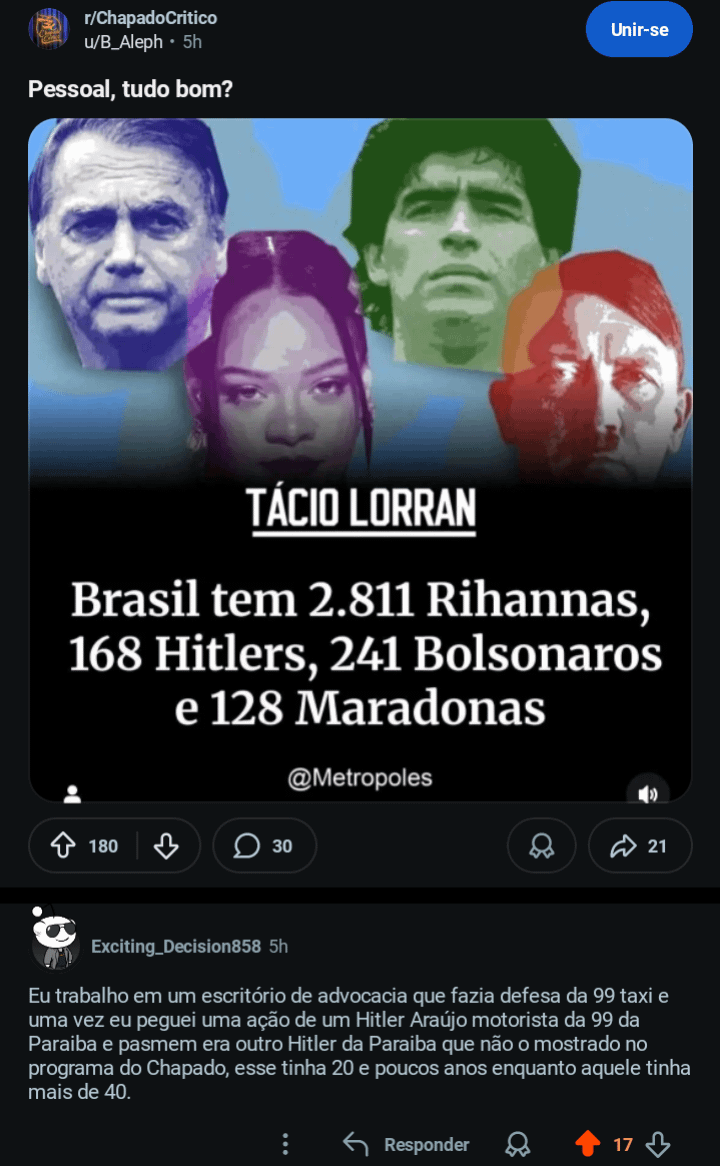Join the community with Unir-se button
720x1166 pixels.
click(639, 30)
